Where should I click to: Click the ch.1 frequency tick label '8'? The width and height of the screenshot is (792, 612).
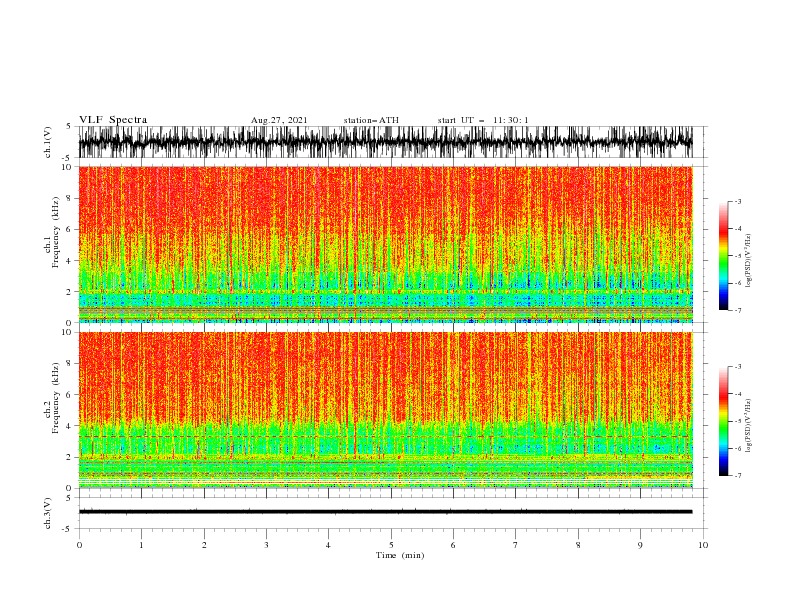tap(69, 198)
